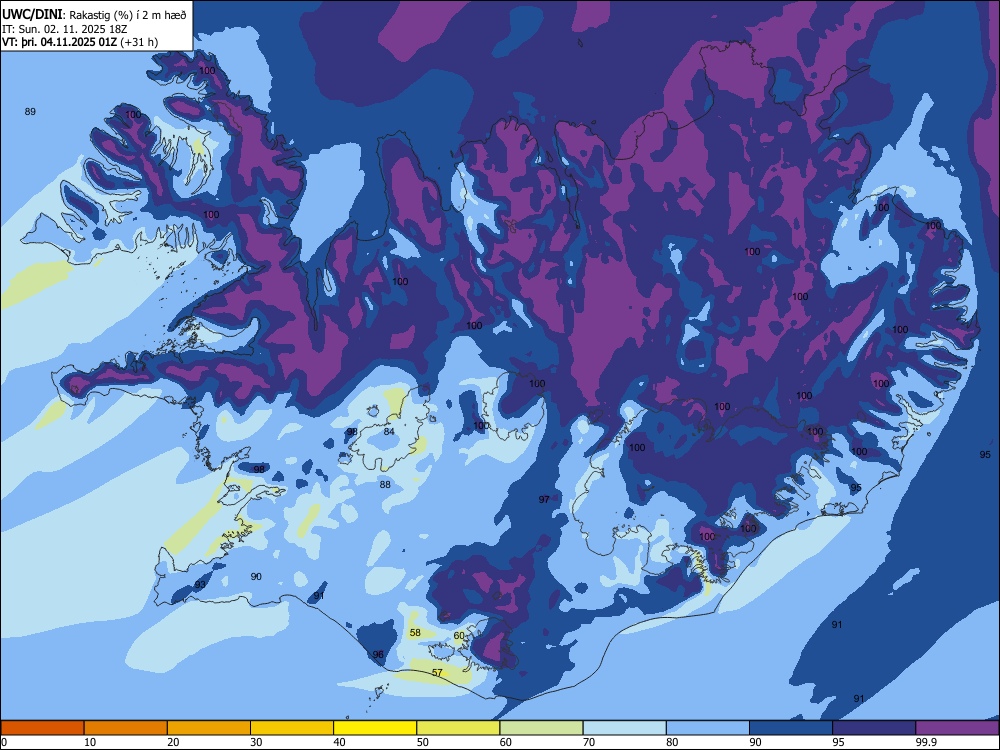Click the '30' legend tick label

click(256, 742)
